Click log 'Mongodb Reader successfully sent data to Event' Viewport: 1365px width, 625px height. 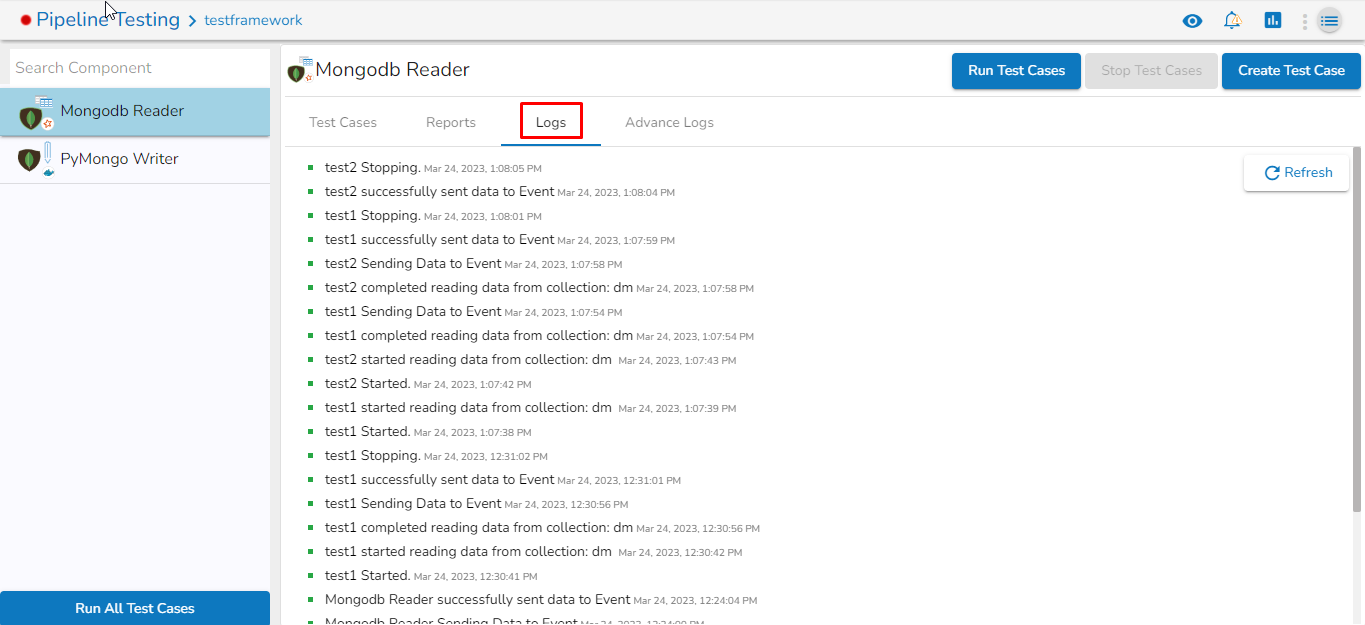point(541,600)
